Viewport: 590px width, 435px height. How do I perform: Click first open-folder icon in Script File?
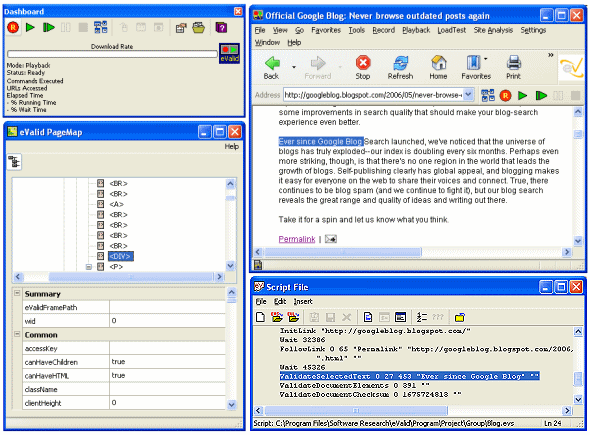click(x=277, y=317)
